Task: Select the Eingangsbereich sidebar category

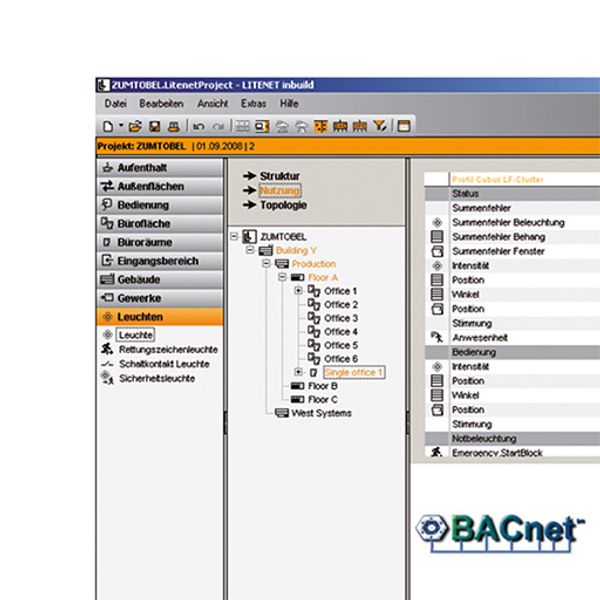Action: coord(160,261)
